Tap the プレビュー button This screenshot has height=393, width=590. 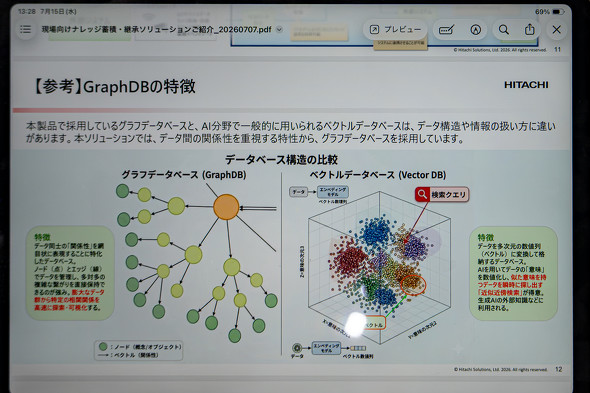[395, 29]
